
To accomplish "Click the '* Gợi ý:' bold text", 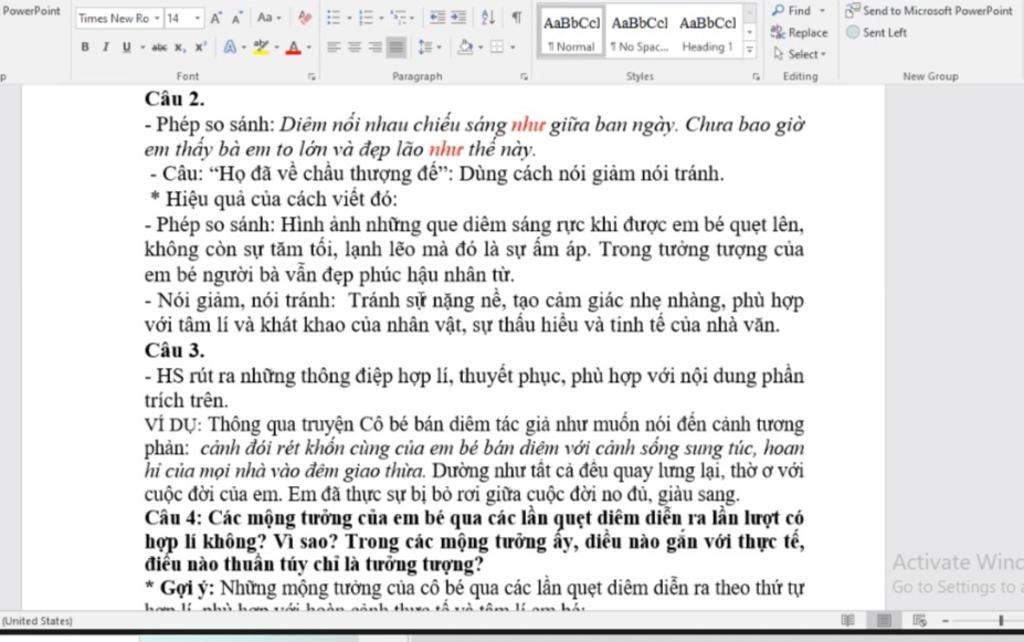I will (180, 588).
